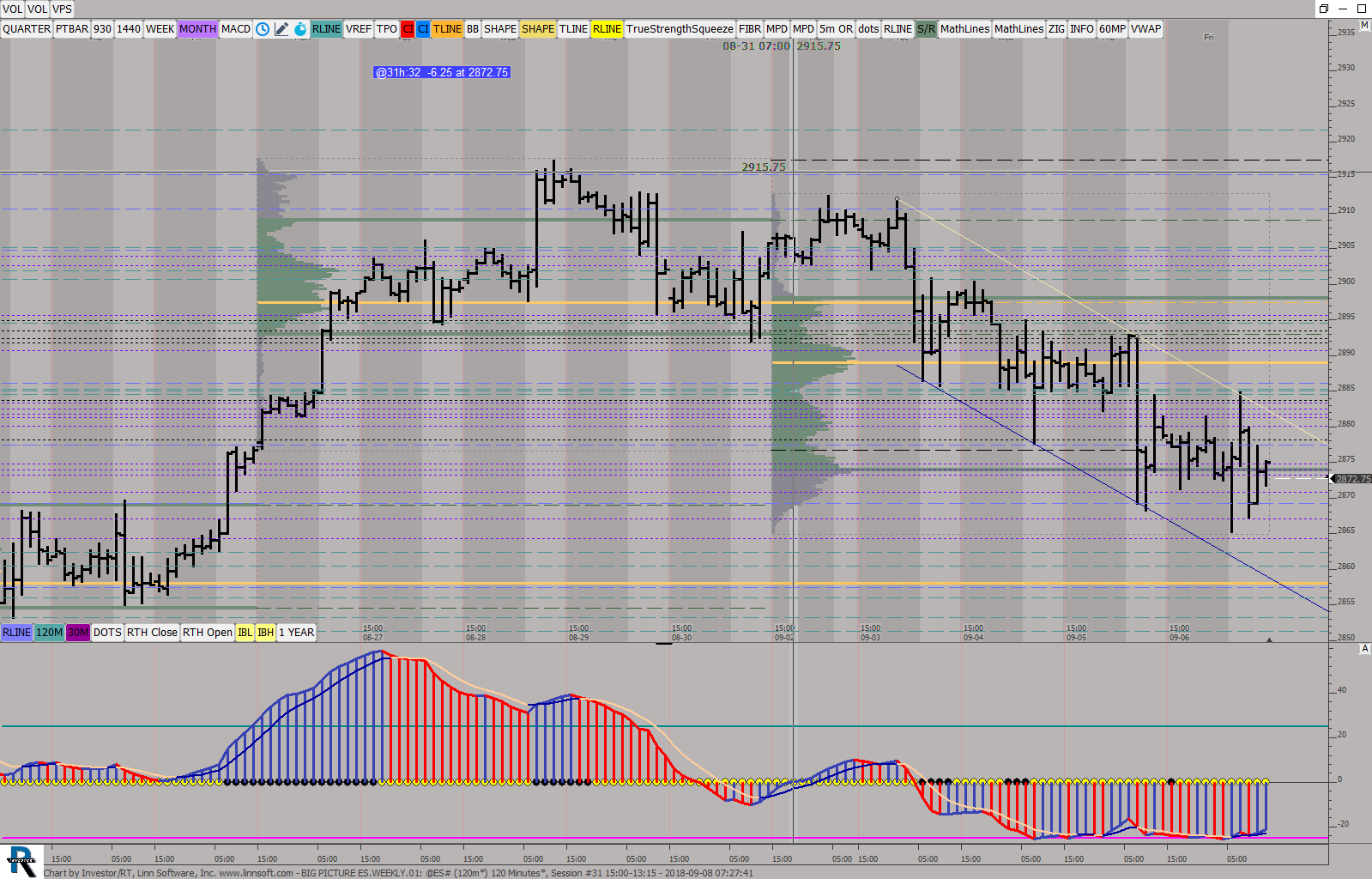This screenshot has width=1372, height=879.
Task: Select the pencil edit tool icon
Action: click(281, 29)
